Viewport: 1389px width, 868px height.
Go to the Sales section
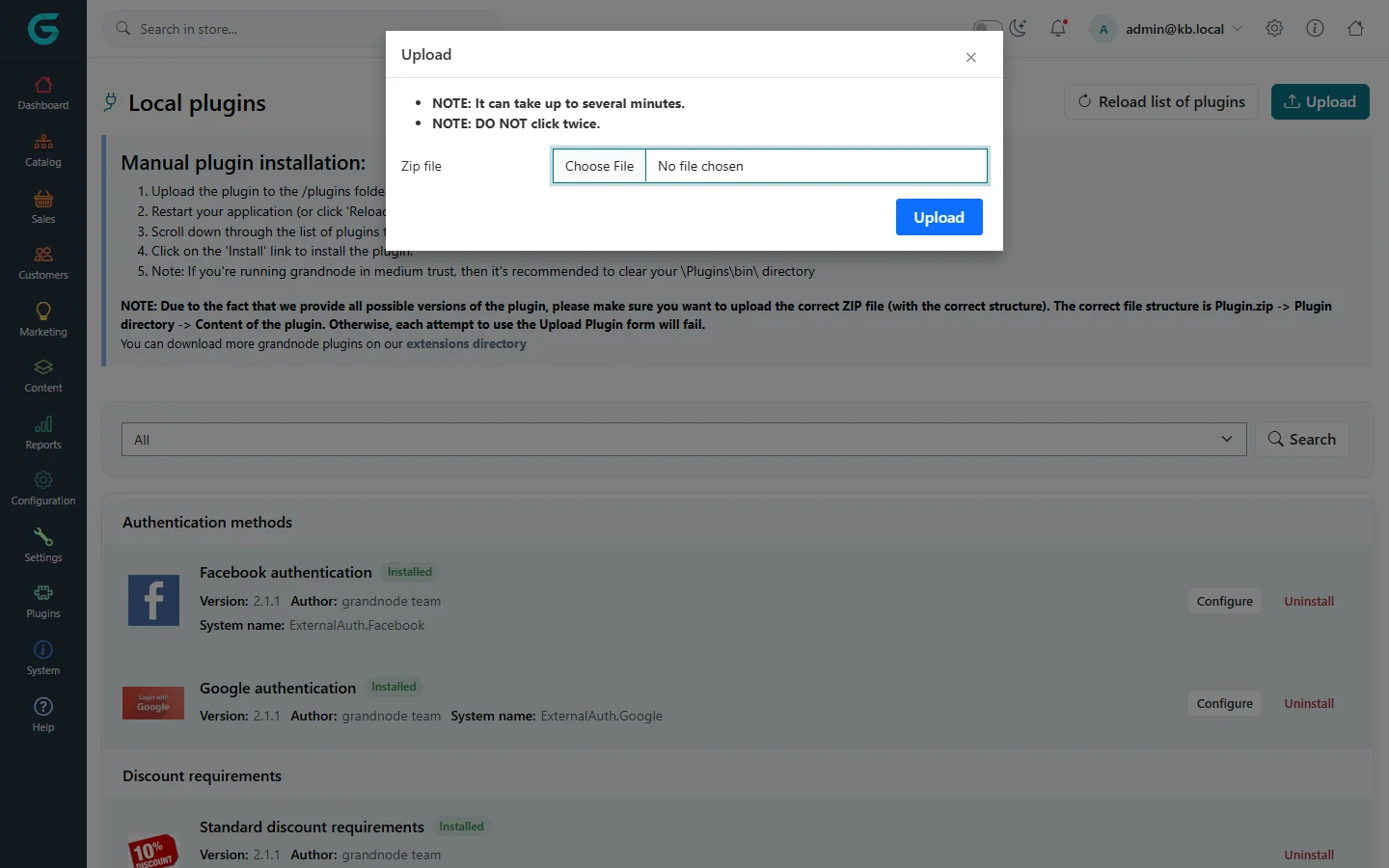pos(43,207)
